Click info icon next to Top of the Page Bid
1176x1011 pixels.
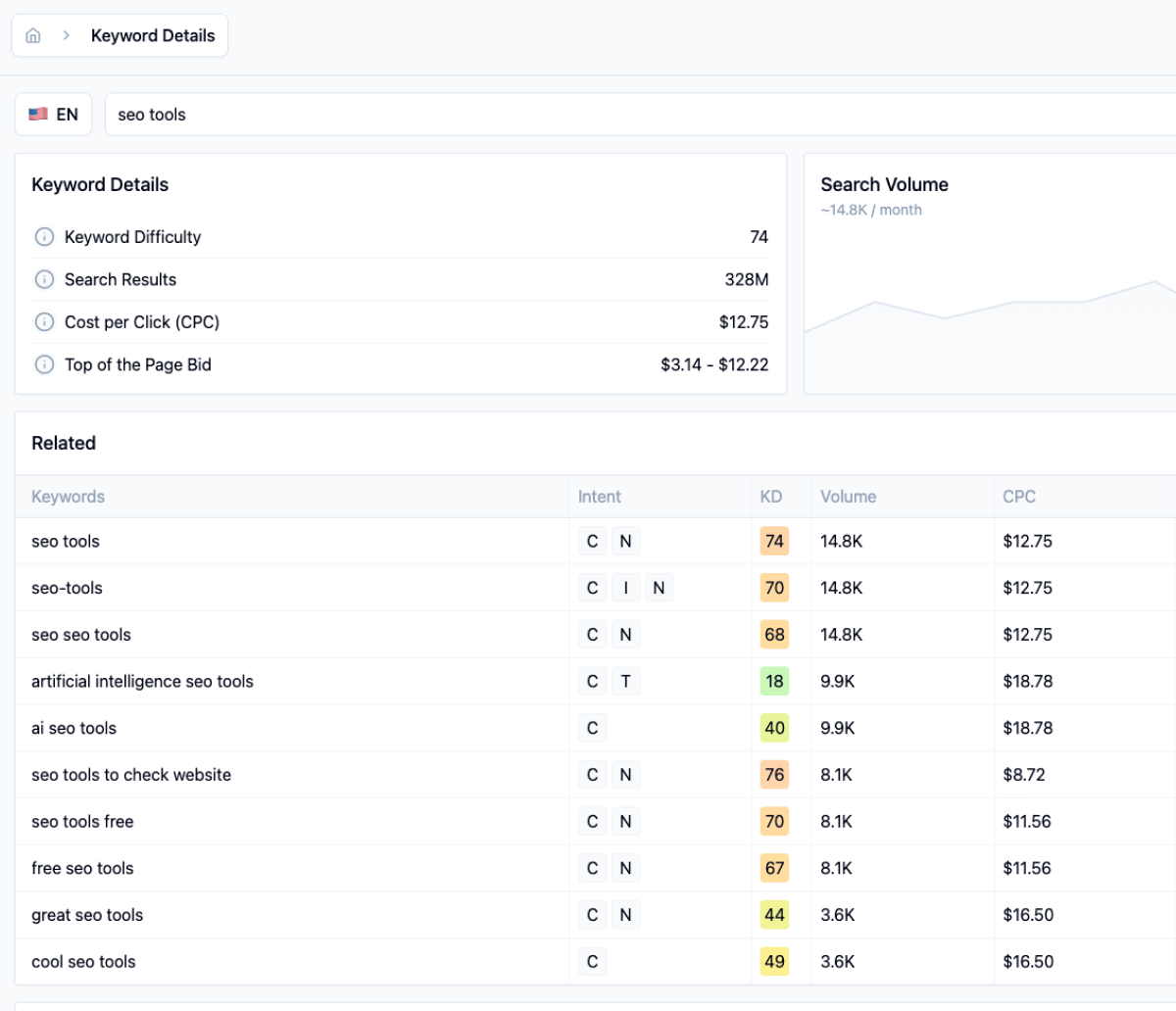(44, 364)
